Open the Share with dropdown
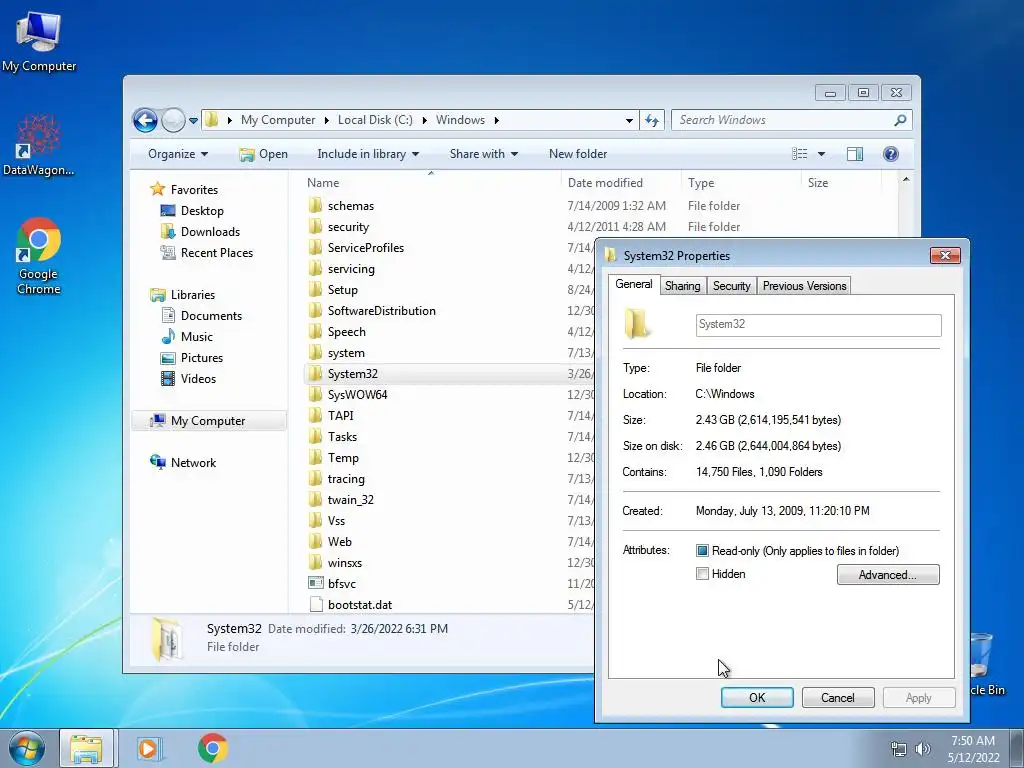This screenshot has width=1024, height=768. [483, 154]
